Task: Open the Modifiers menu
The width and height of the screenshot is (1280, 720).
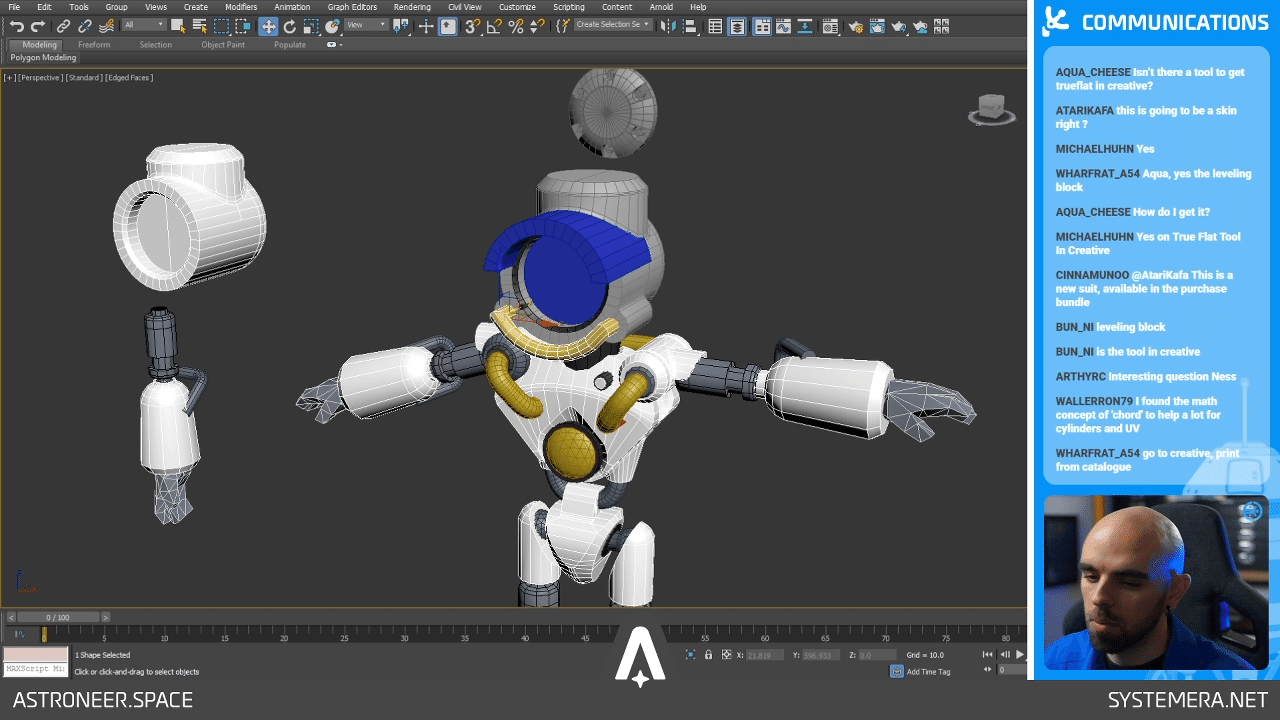Action: coord(241,7)
